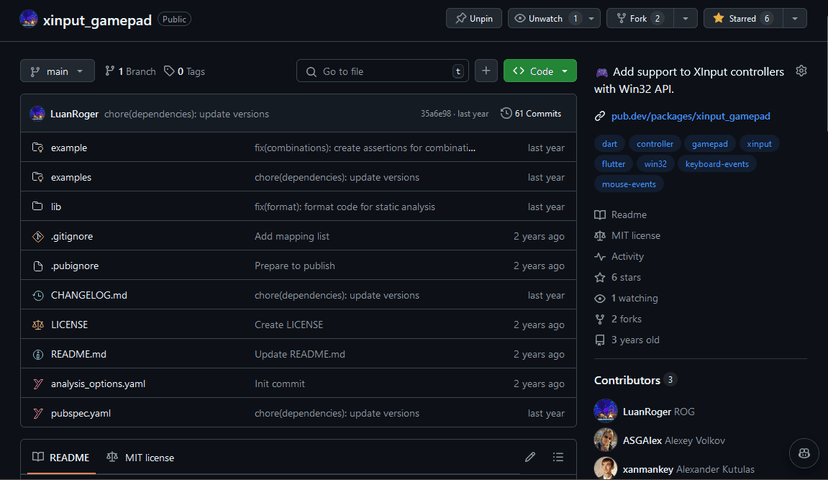Click LuanRoger avatar in Contributors list
The width and height of the screenshot is (828, 480).
coord(605,411)
